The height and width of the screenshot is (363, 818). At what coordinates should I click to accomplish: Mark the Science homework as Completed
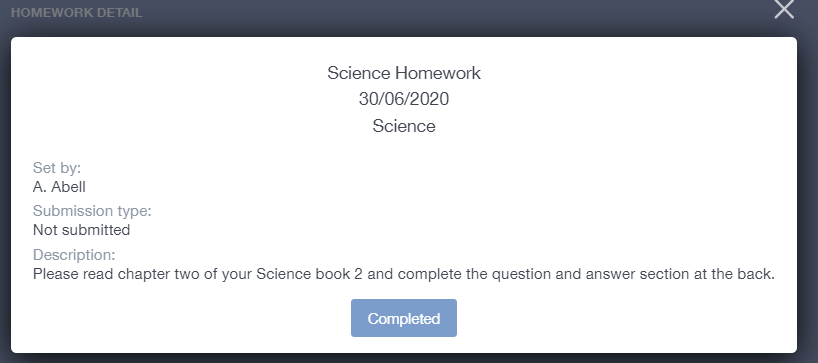[404, 318]
